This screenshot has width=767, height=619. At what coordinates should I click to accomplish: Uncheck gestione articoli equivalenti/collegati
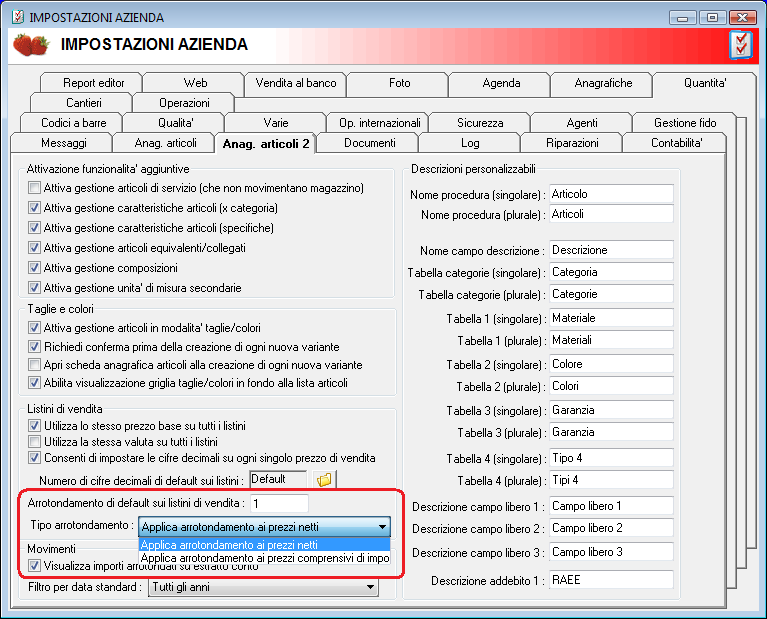coord(34,248)
